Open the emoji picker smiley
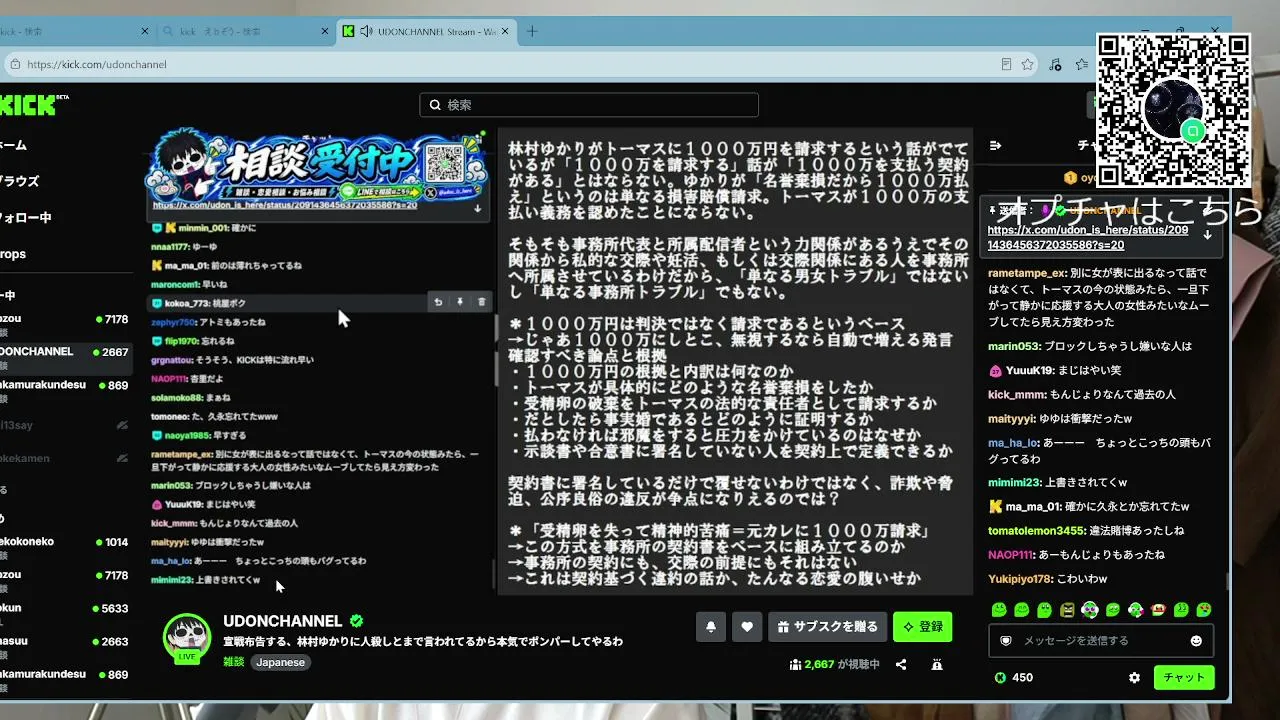This screenshot has width=1280, height=720. 1196,640
